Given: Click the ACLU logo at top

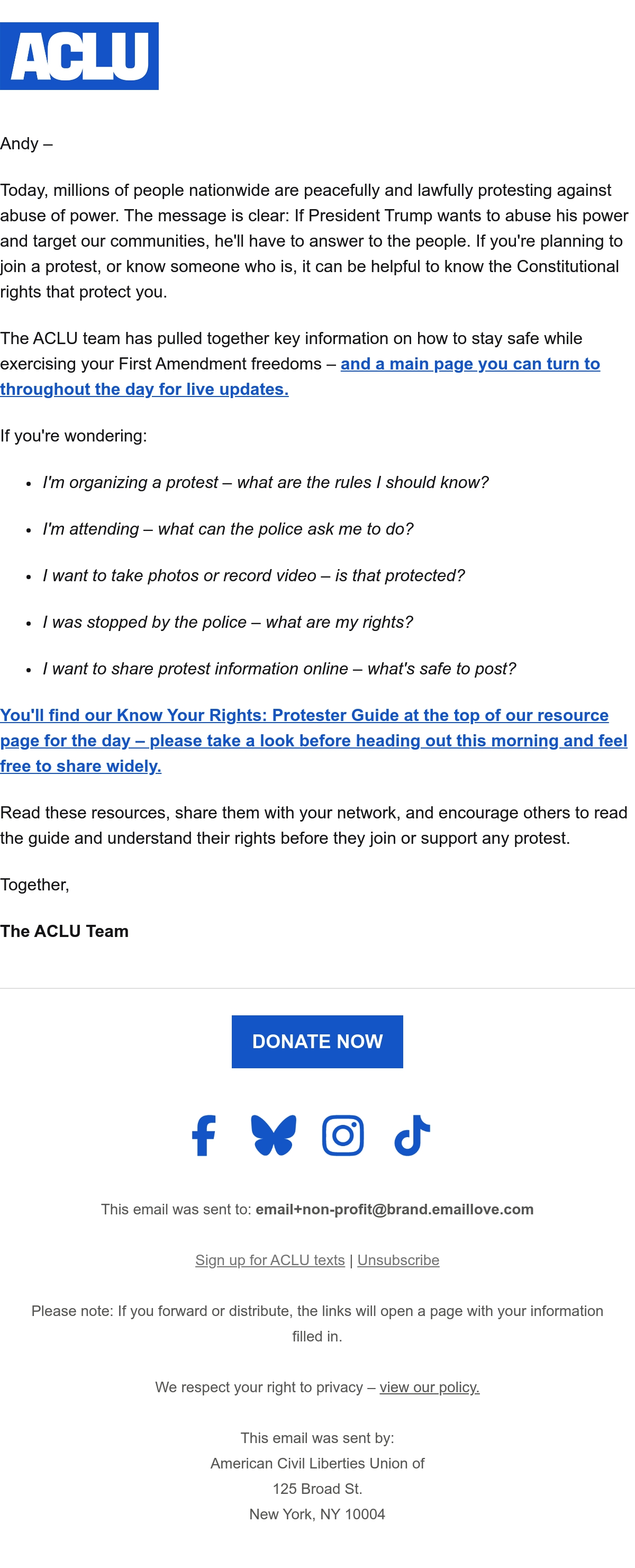Looking at the screenshot, I should coord(79,56).
